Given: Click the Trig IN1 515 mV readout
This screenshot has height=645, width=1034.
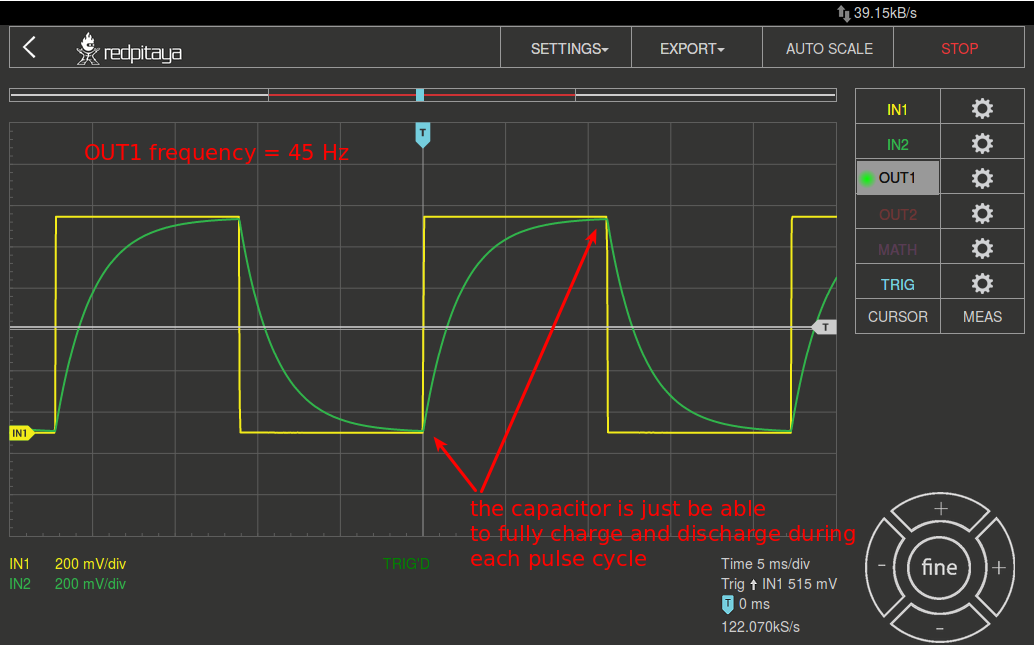Looking at the screenshot, I should (779, 584).
